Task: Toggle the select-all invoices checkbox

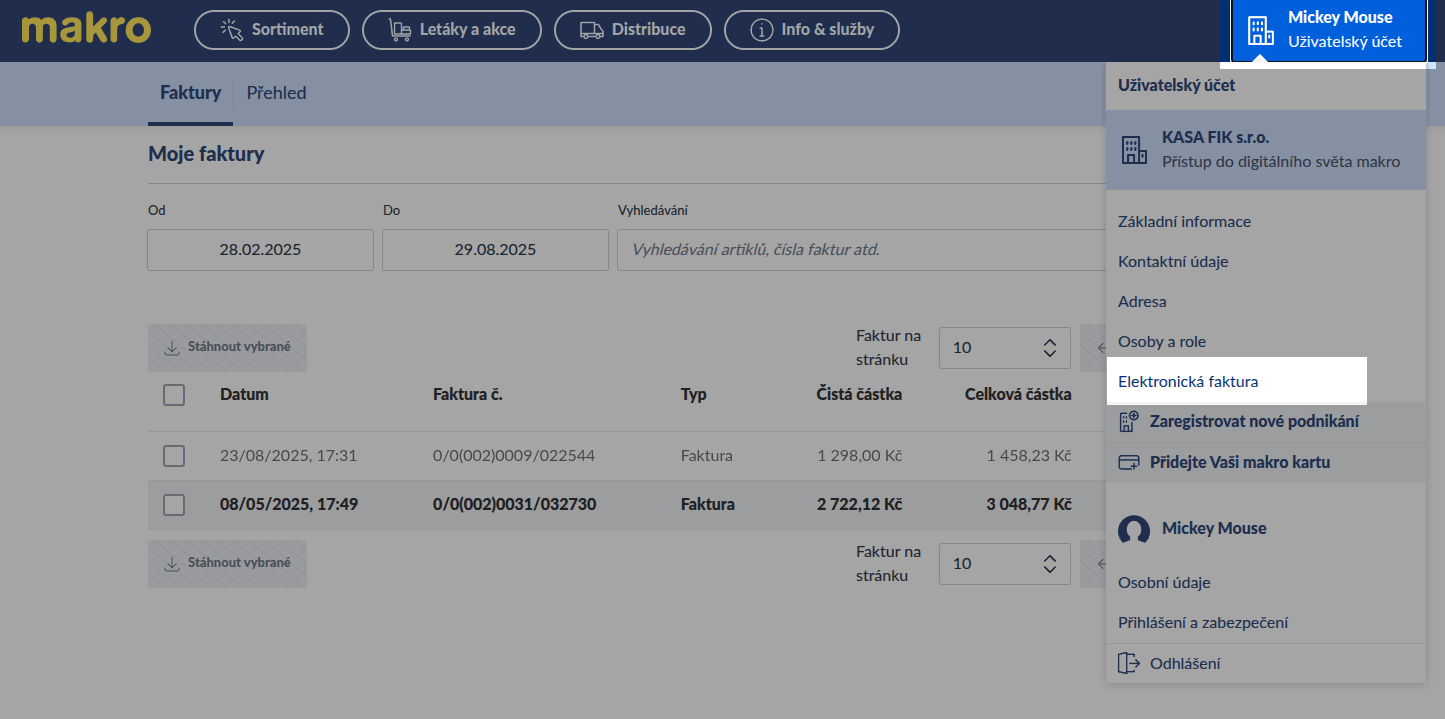Action: [x=174, y=395]
